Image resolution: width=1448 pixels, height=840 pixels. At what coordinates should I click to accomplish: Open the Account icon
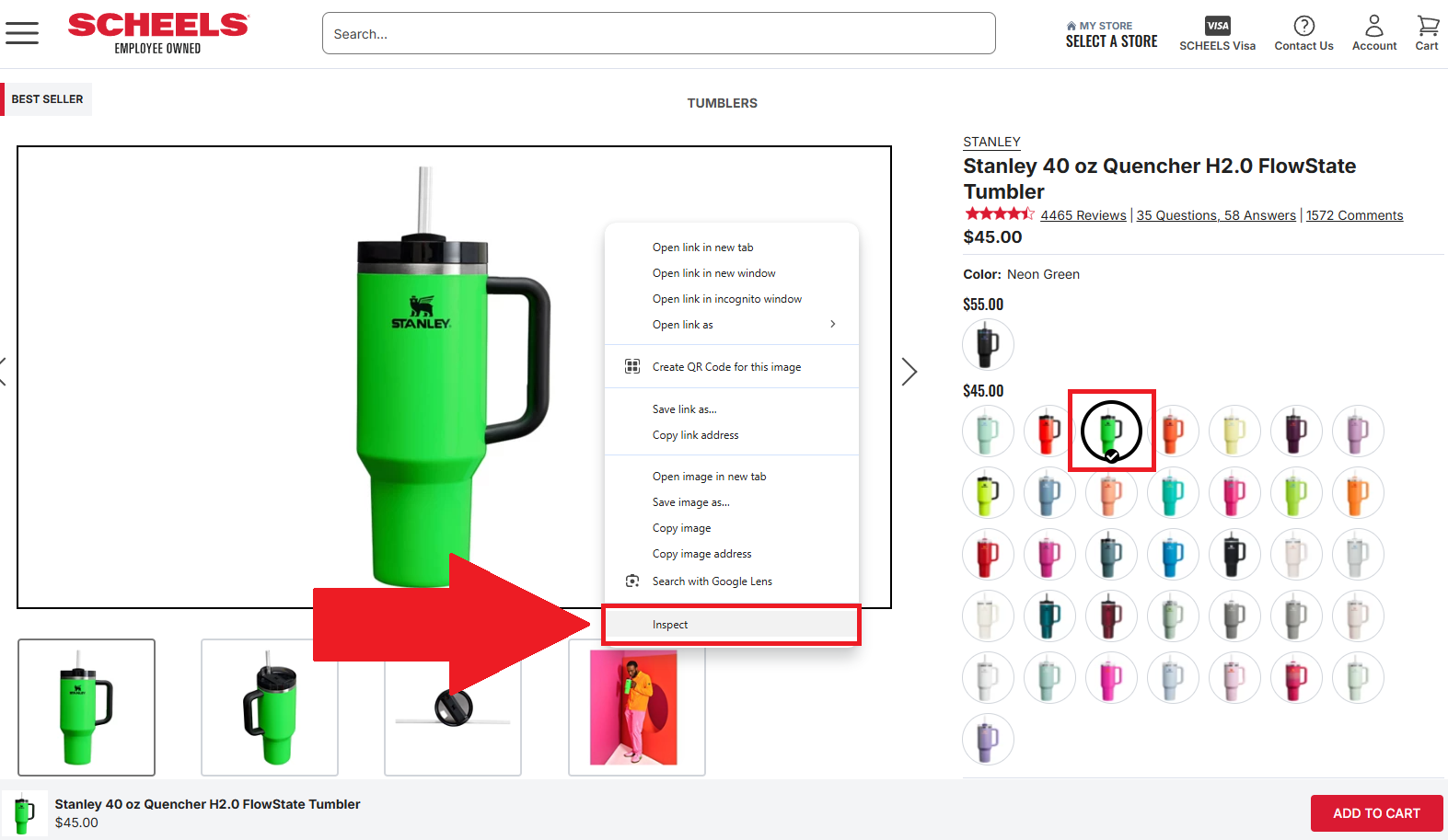1373,33
